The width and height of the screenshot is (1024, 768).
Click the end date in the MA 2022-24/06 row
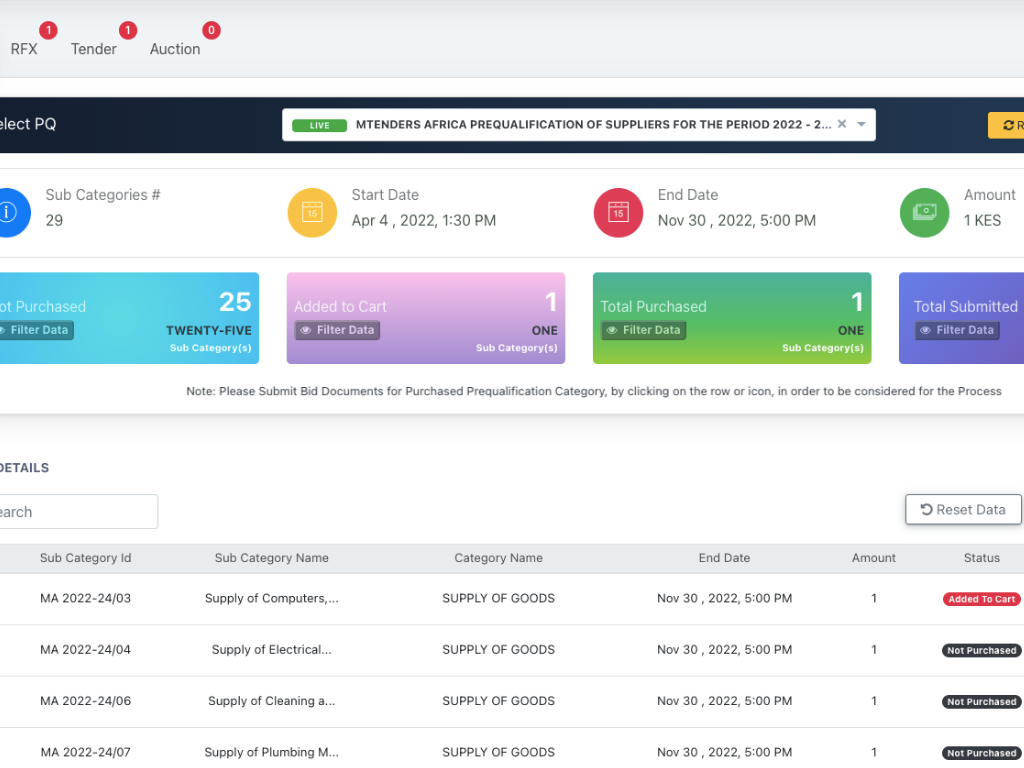click(724, 701)
